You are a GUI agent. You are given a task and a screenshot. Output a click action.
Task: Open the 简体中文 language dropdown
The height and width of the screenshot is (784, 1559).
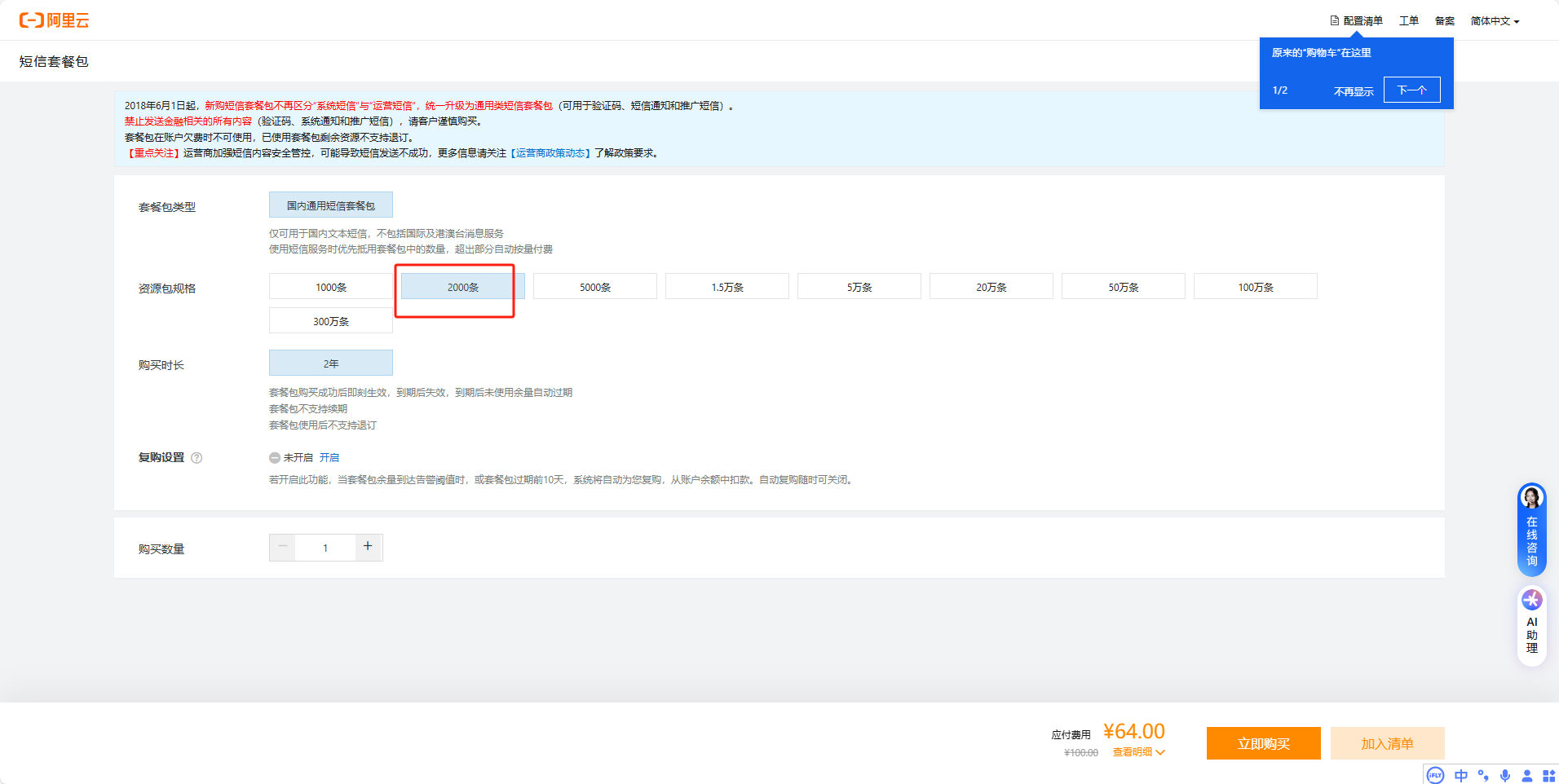point(1495,21)
